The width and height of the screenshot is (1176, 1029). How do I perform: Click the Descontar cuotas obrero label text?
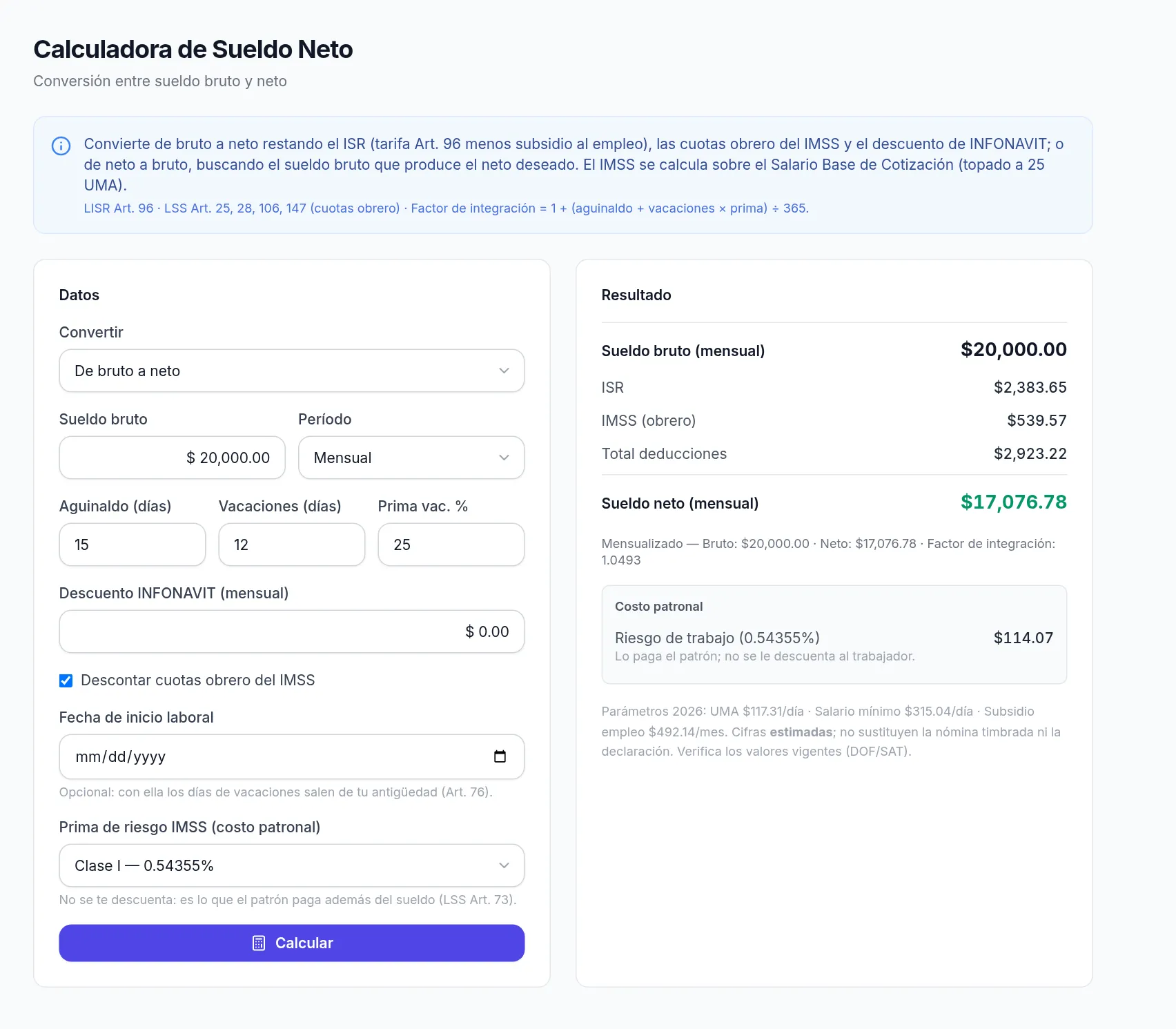point(197,680)
